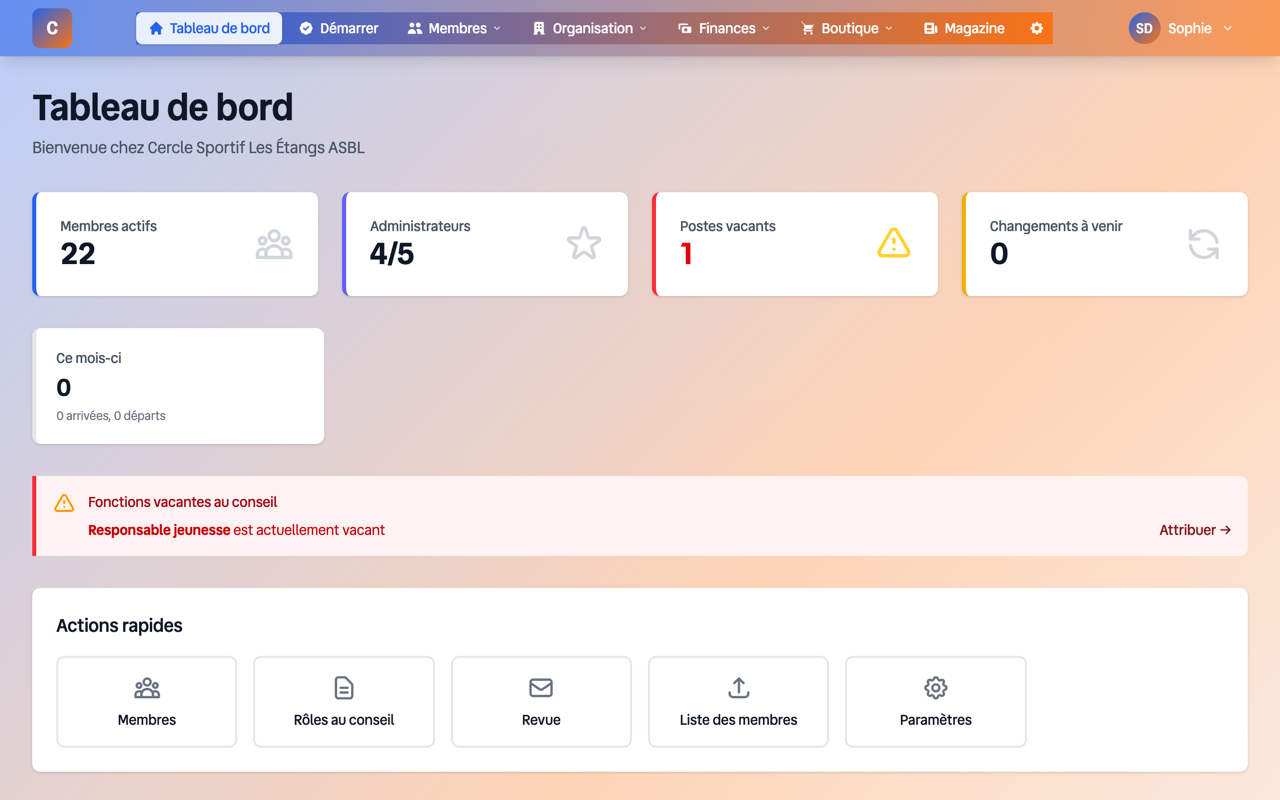The image size is (1280, 800).
Task: Click the Actions rapides heading
Action: coord(119,626)
